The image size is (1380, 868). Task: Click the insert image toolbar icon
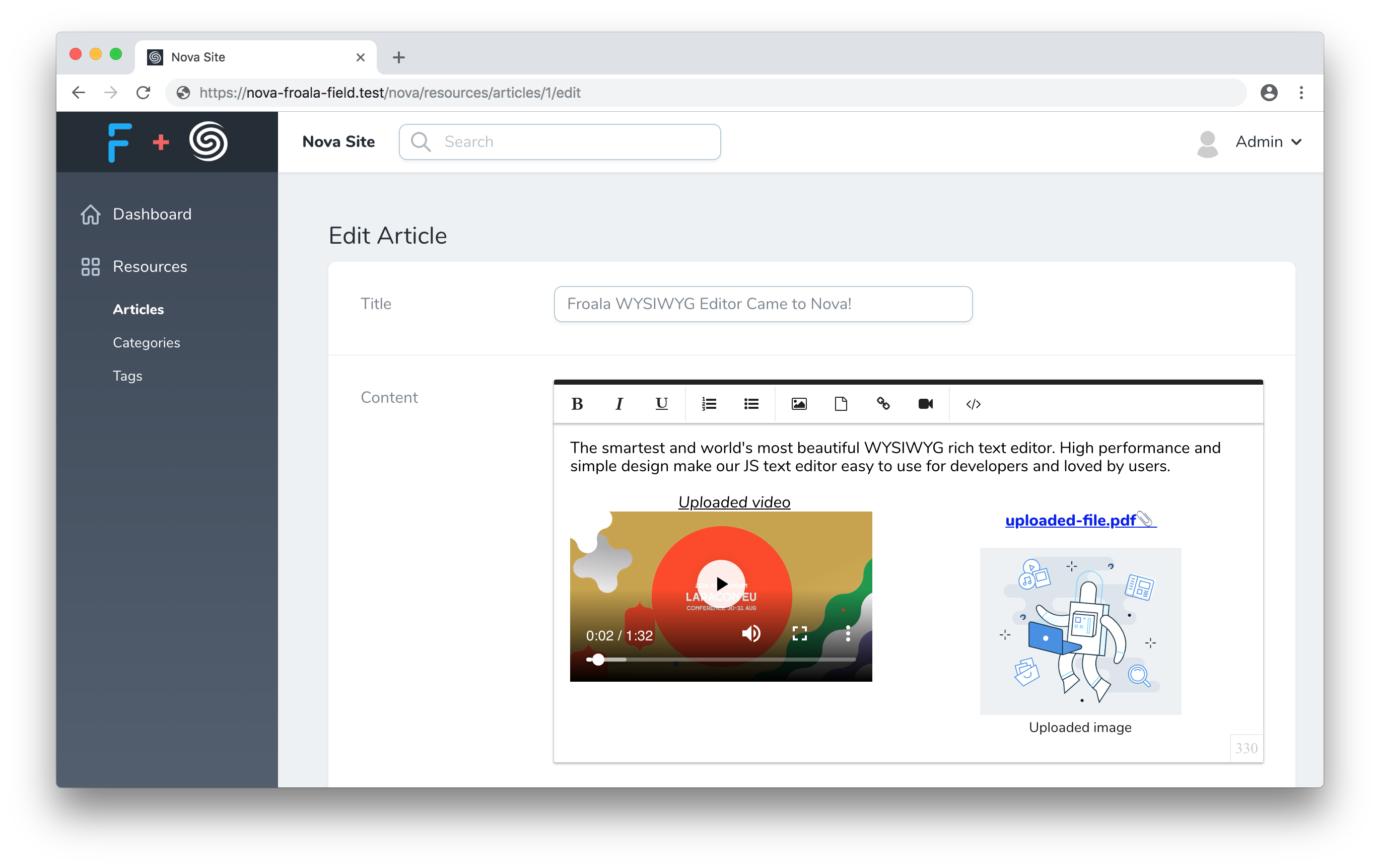[x=799, y=404]
